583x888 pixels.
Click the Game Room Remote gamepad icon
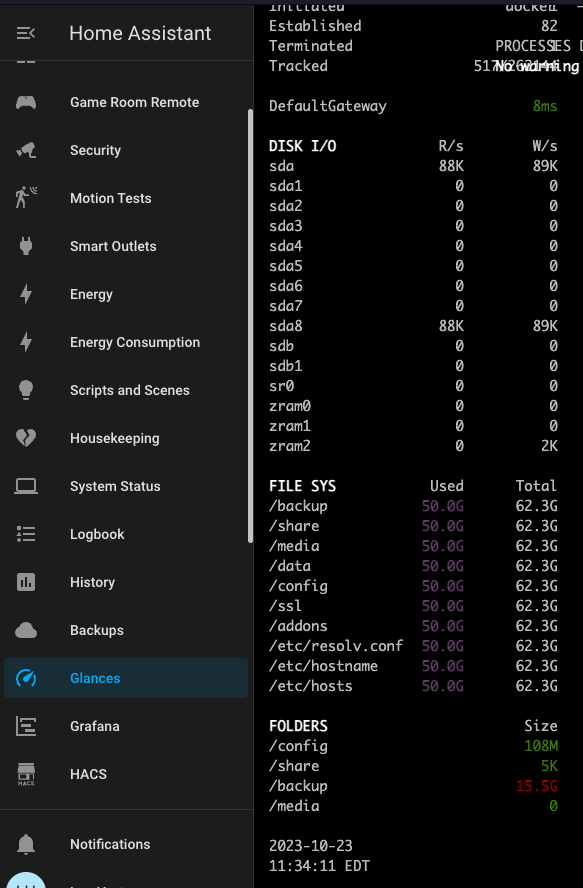click(x=25, y=102)
